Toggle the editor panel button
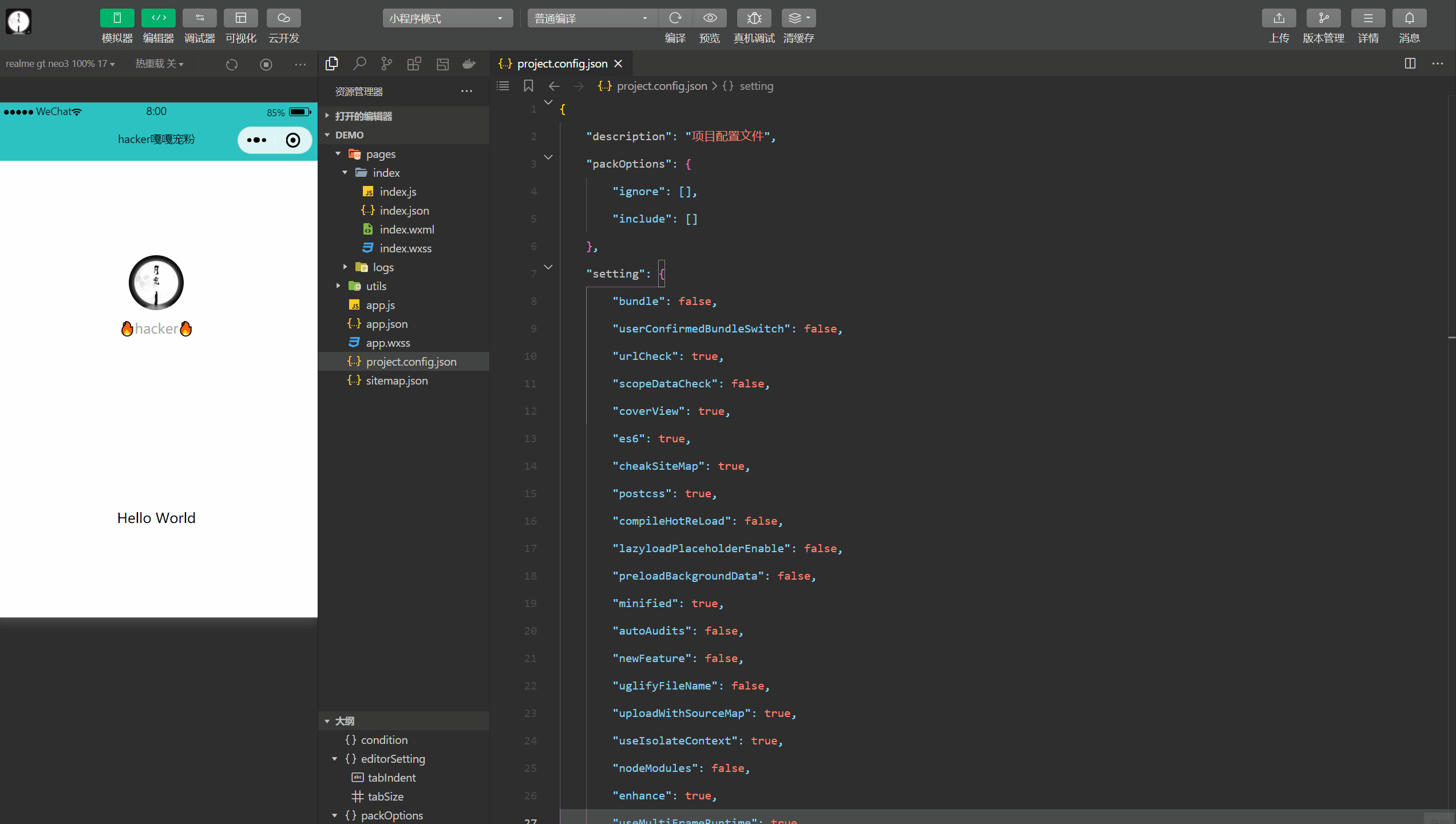Image resolution: width=1456 pixels, height=824 pixels. [158, 18]
